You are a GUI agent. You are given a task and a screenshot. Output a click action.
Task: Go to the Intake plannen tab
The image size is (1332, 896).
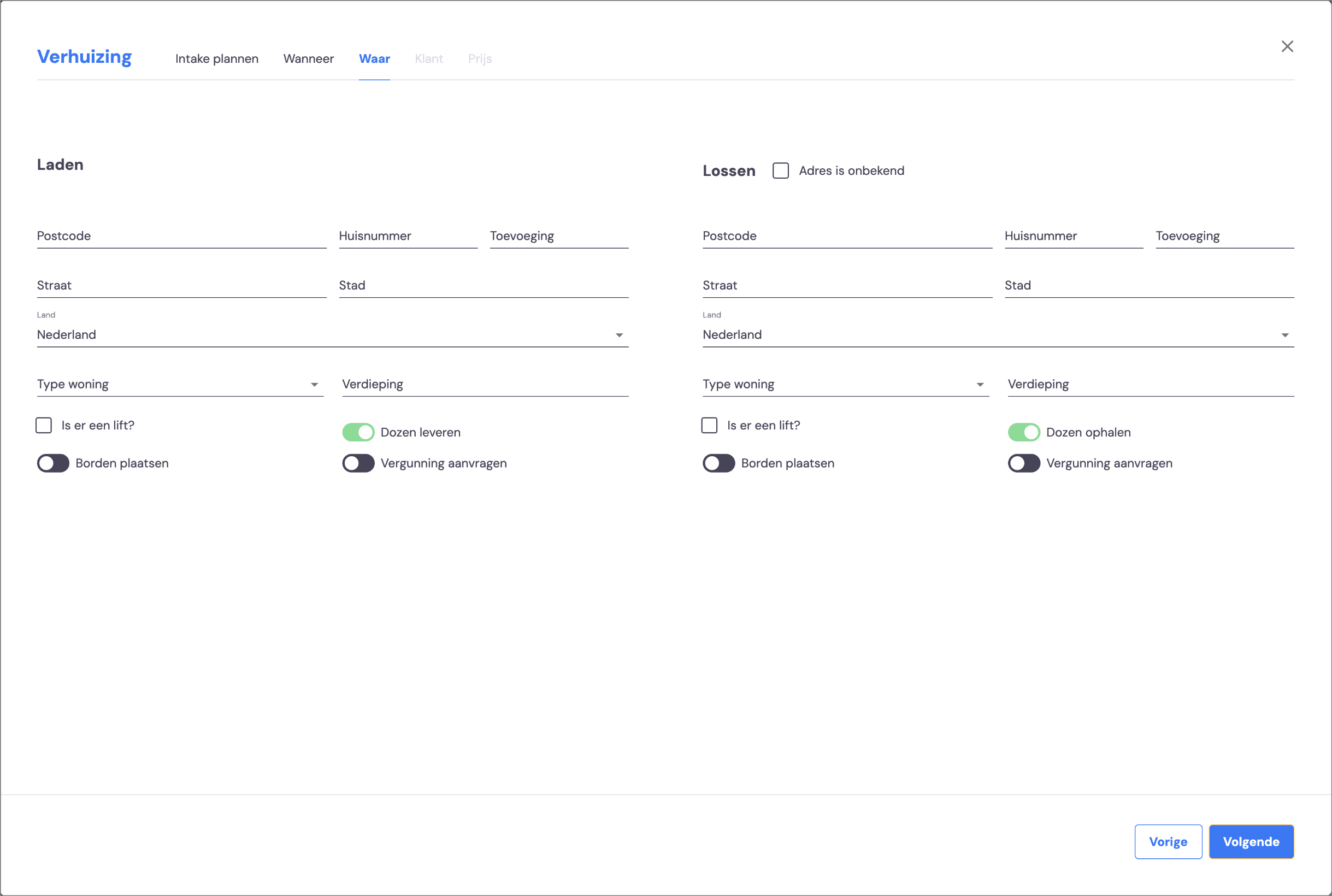(216, 59)
